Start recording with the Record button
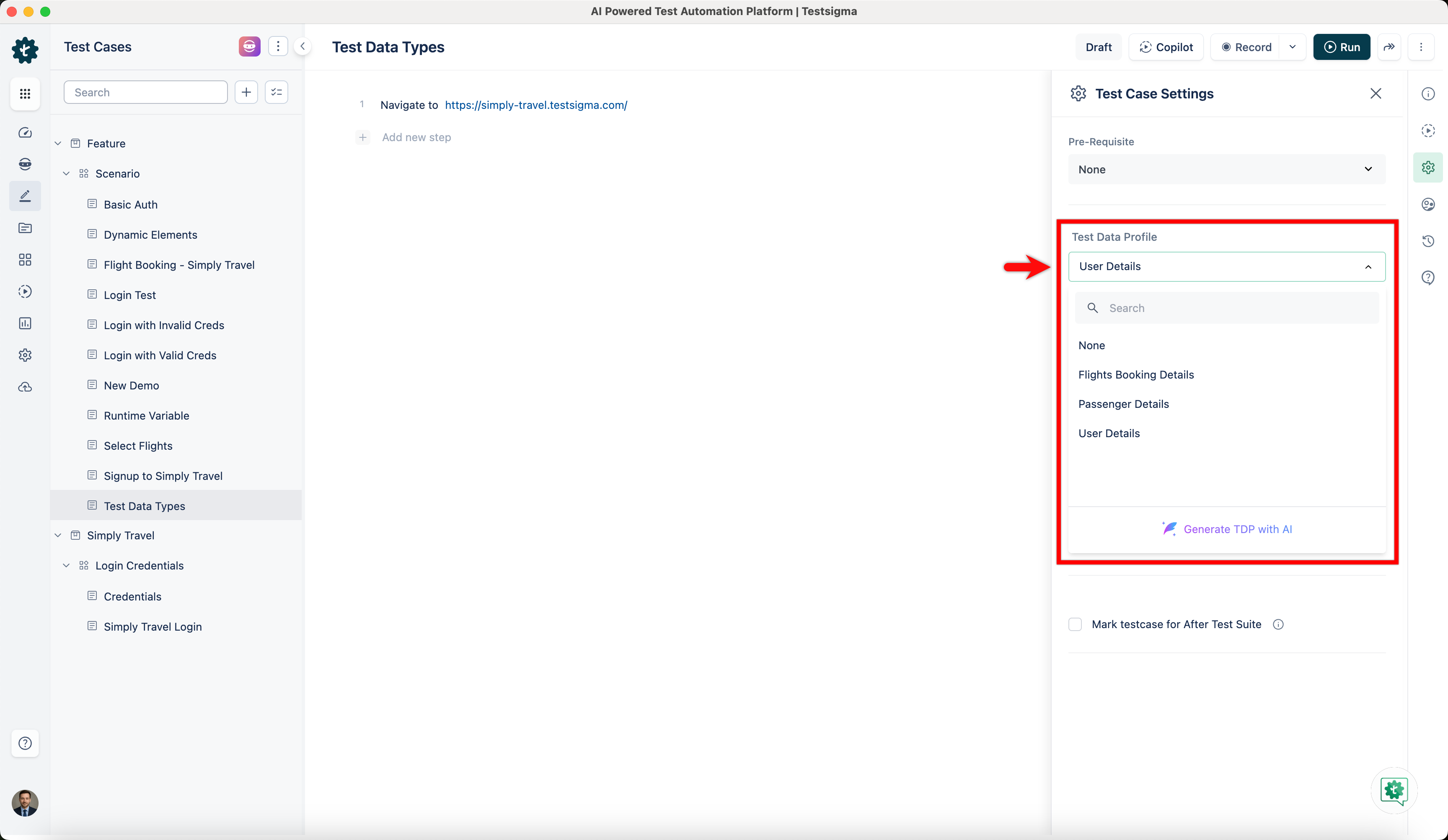The width and height of the screenshot is (1448, 840). point(1246,47)
